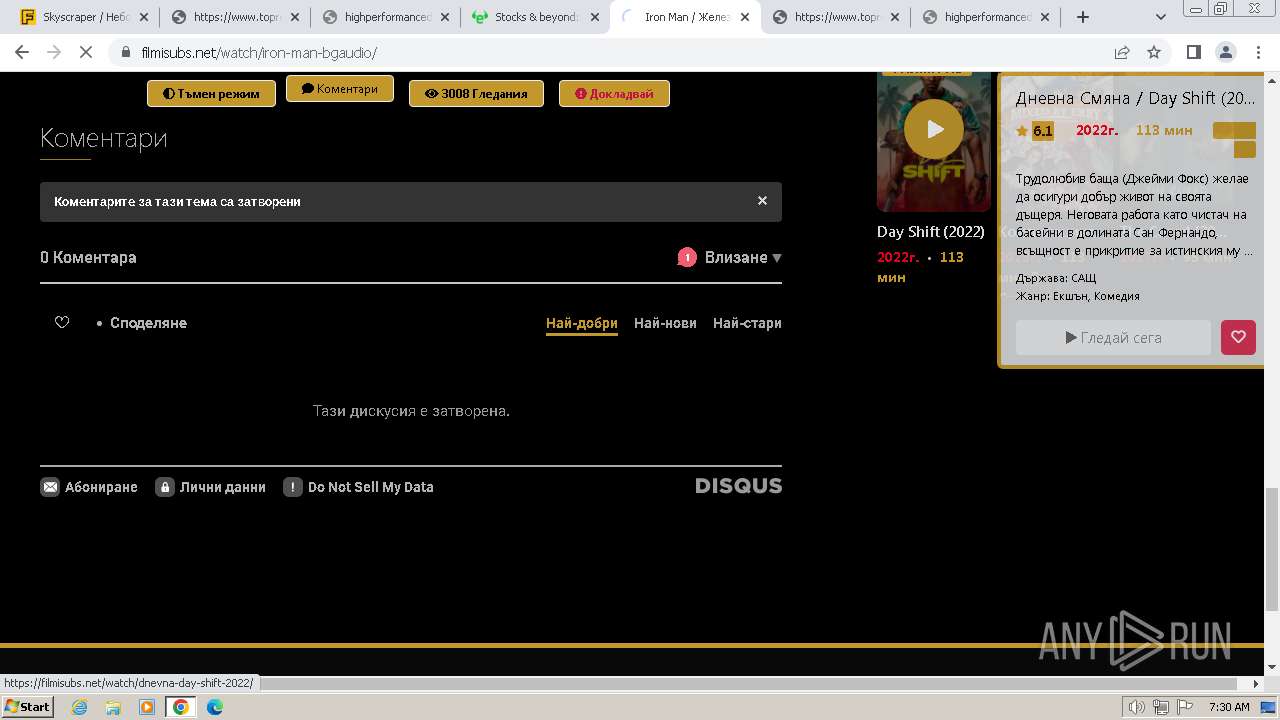Toggle the Тъмен режим dark mode button

[x=211, y=93]
